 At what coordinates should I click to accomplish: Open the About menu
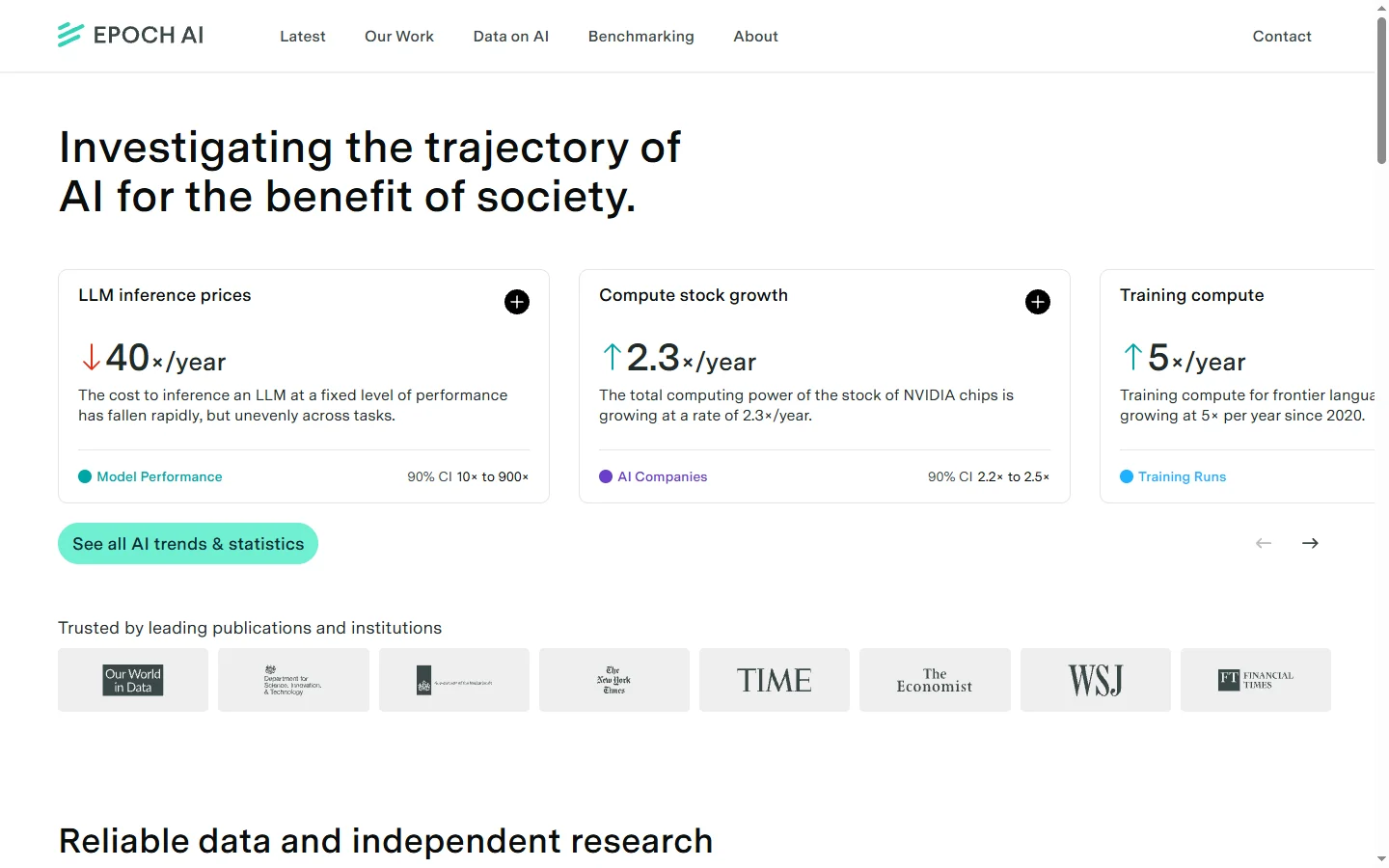[x=755, y=37]
